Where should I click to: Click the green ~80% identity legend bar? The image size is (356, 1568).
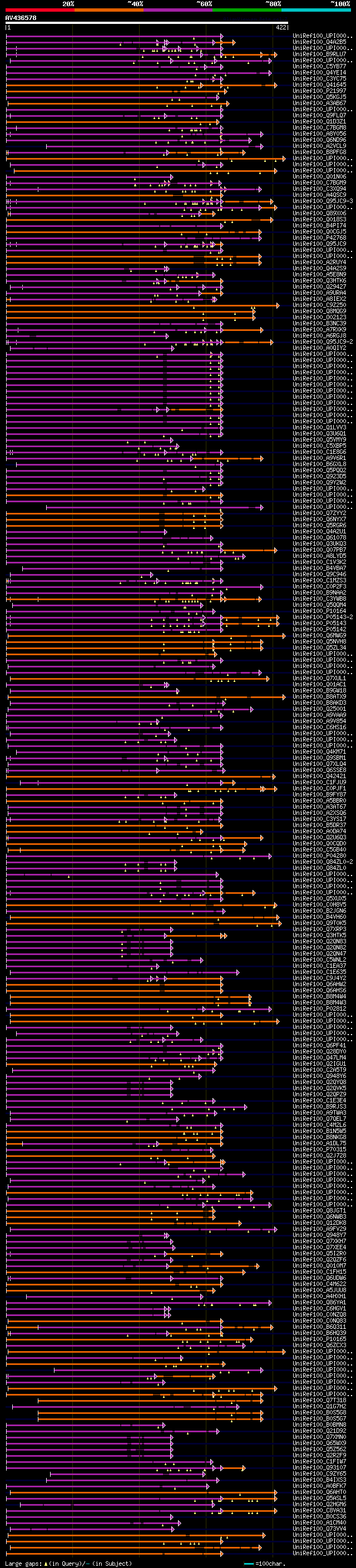tap(247, 10)
